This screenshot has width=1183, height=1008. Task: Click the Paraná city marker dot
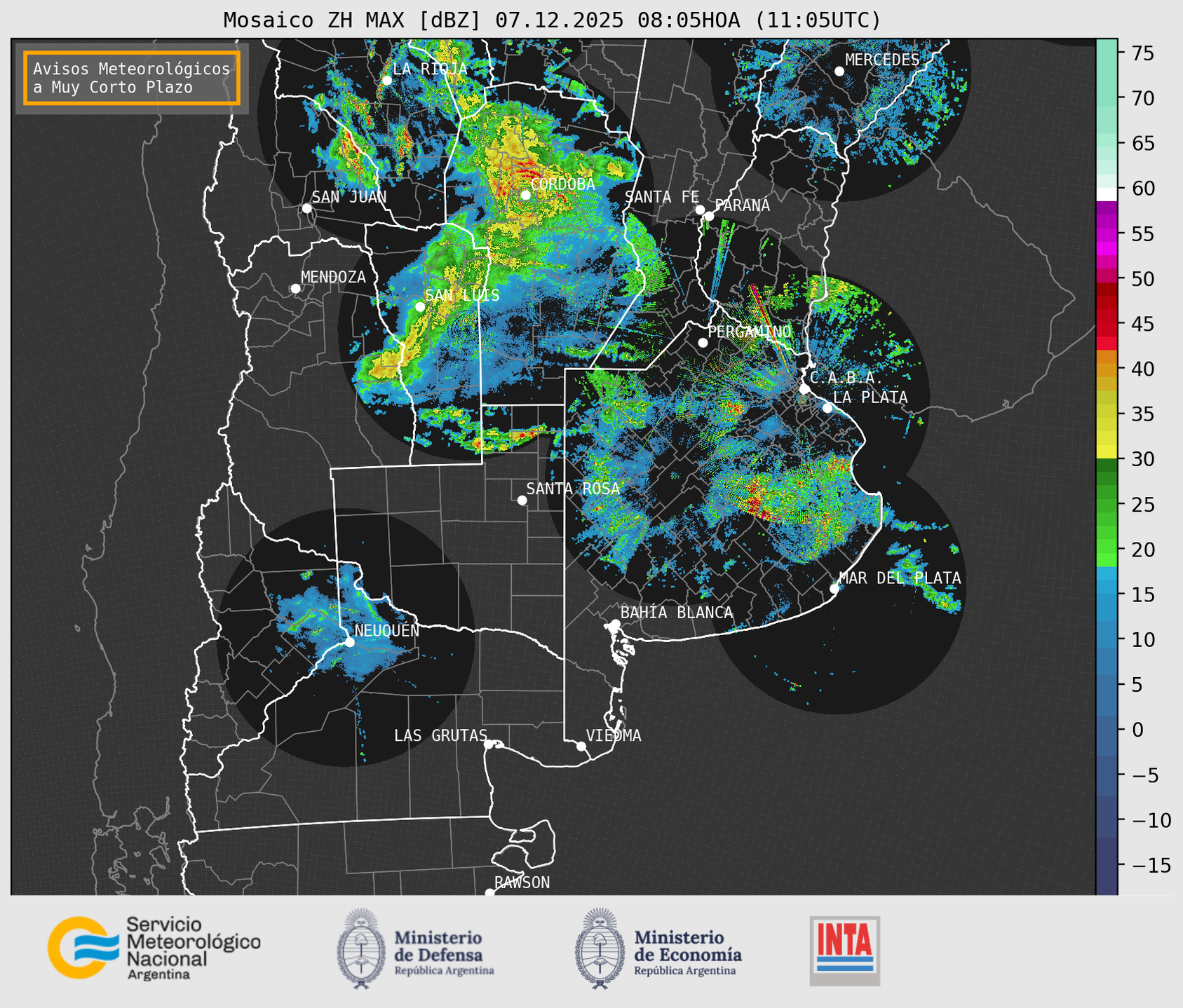click(x=709, y=216)
